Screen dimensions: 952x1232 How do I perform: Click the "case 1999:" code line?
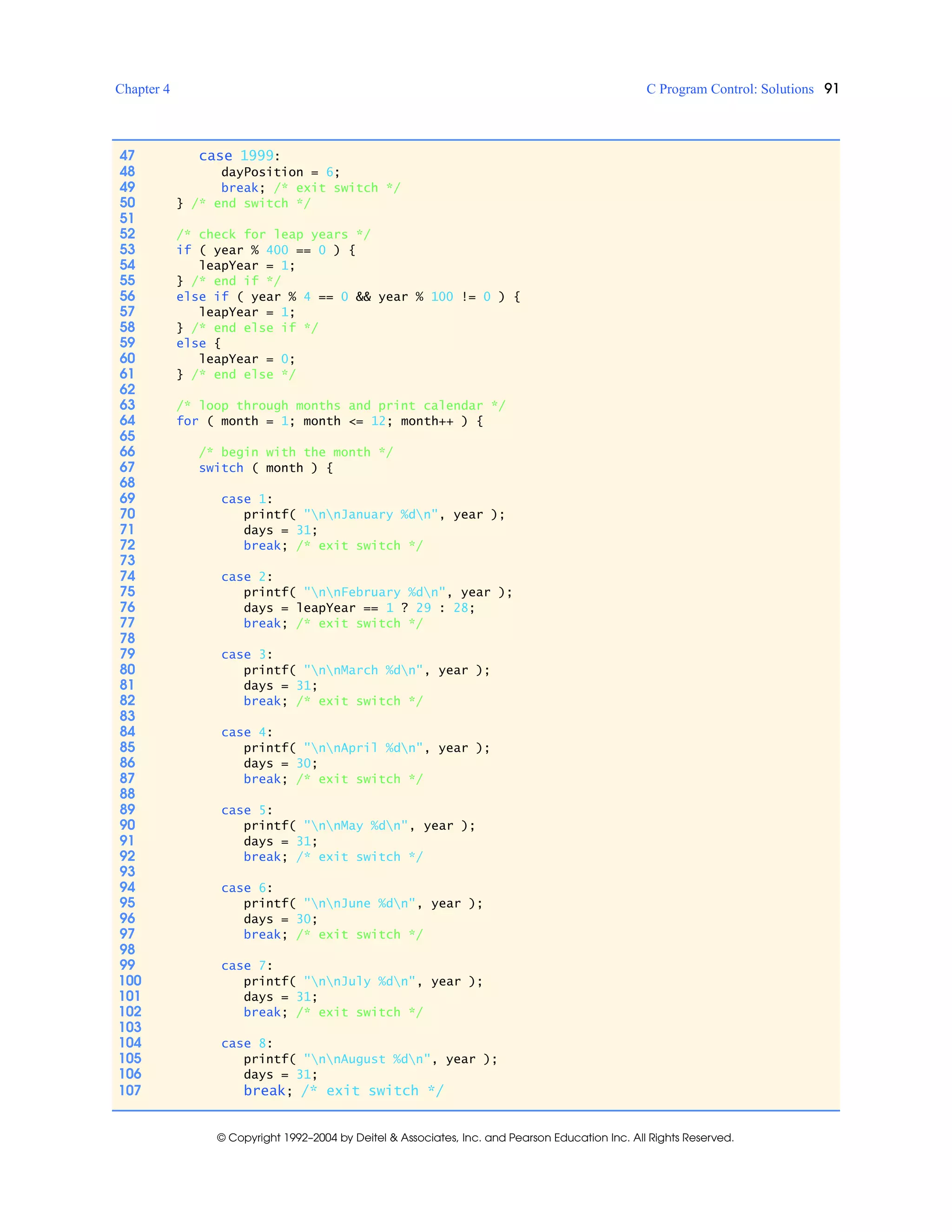[239, 156]
